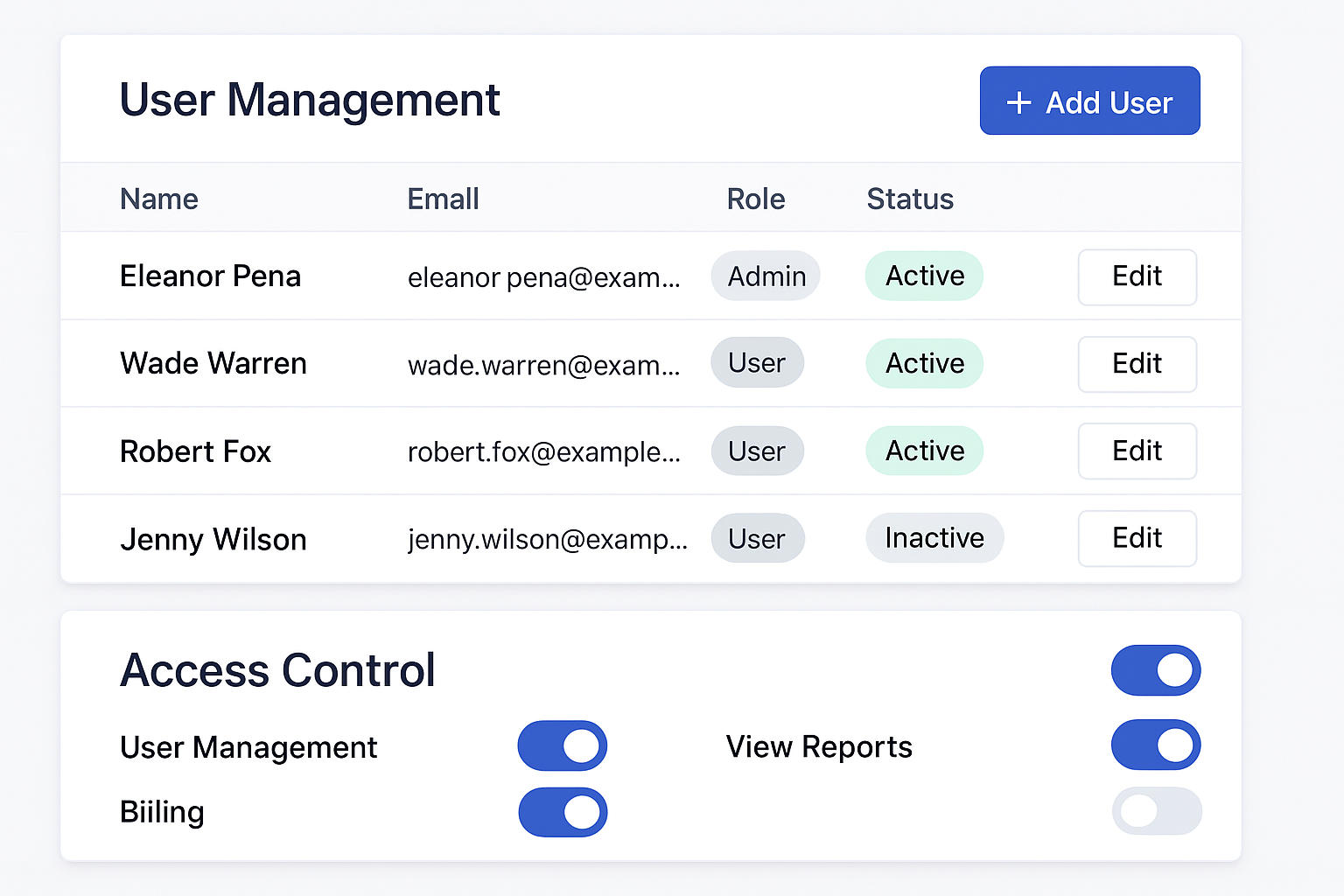
Task: Select the Email column header
Action: [443, 199]
